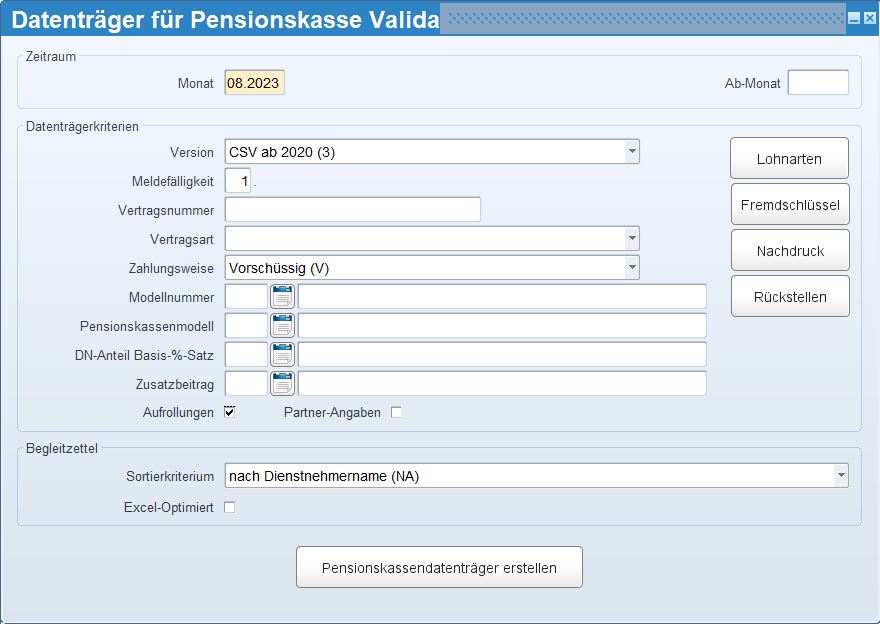Image resolution: width=880 pixels, height=624 pixels.
Task: Click the Zusatzbeitrag description field
Action: coord(502,384)
